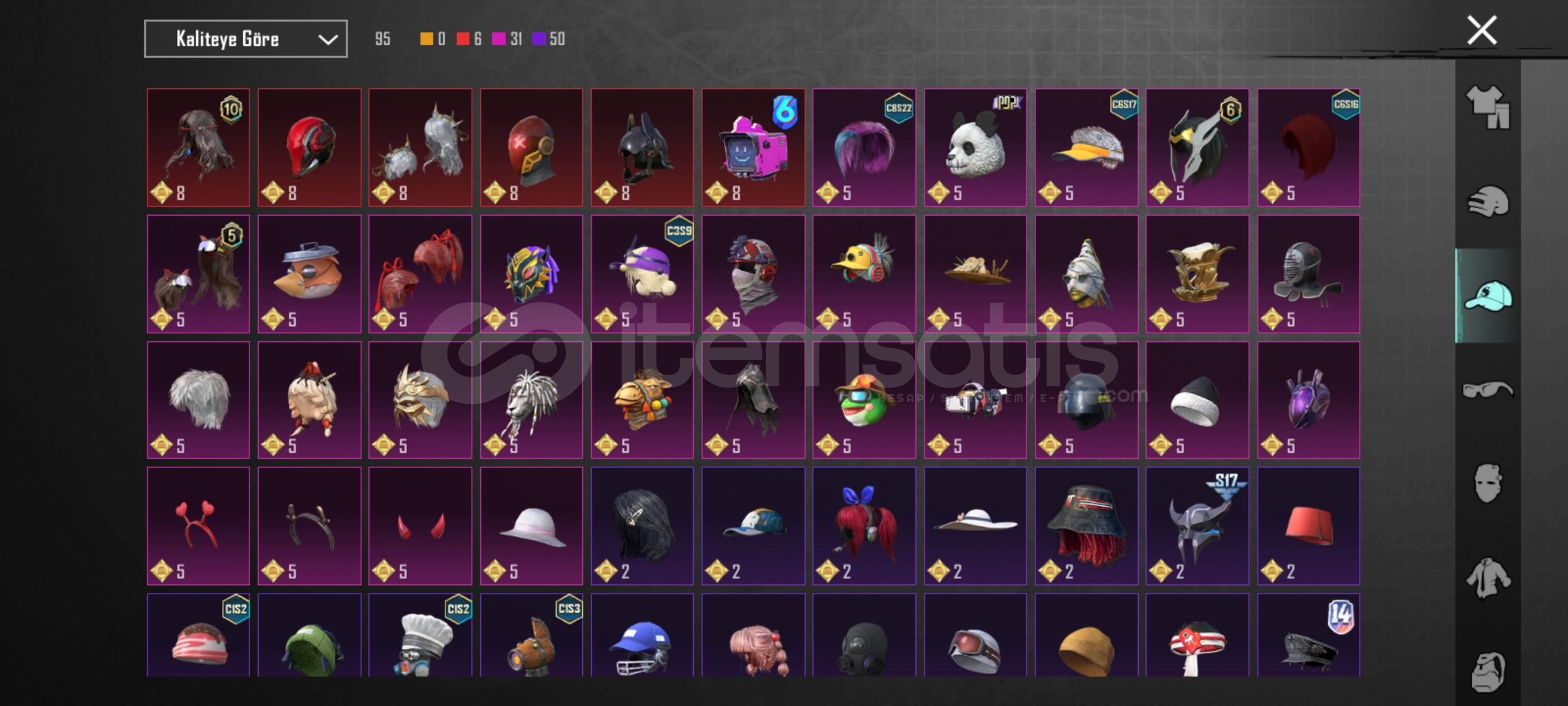
Task: Filter by pink quality count 31
Action: 507,39
